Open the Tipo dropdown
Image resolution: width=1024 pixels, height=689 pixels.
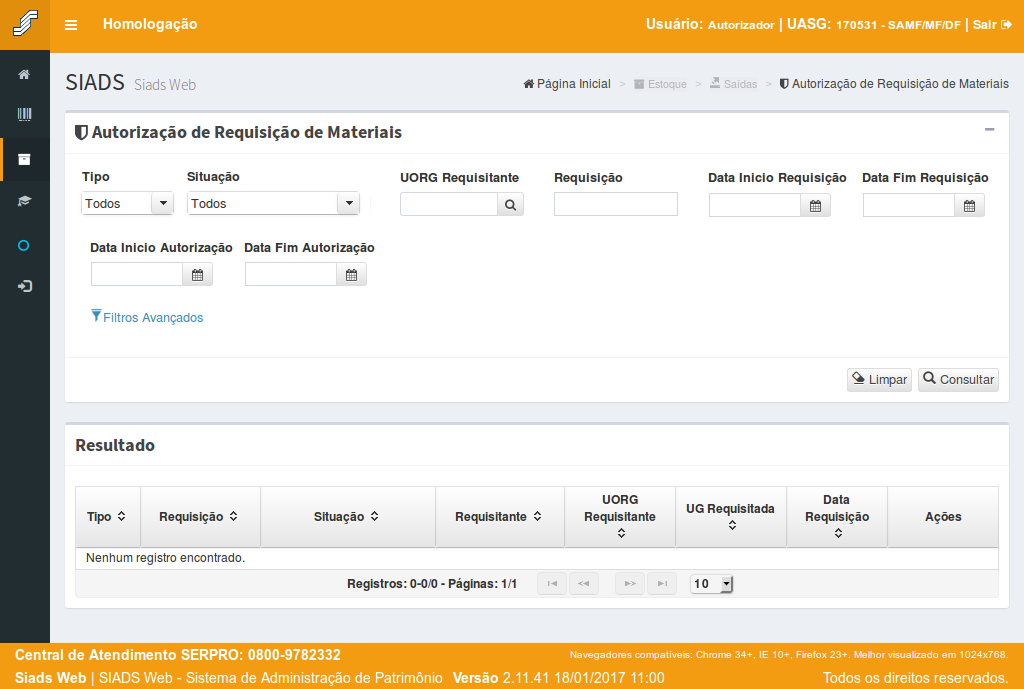click(127, 203)
